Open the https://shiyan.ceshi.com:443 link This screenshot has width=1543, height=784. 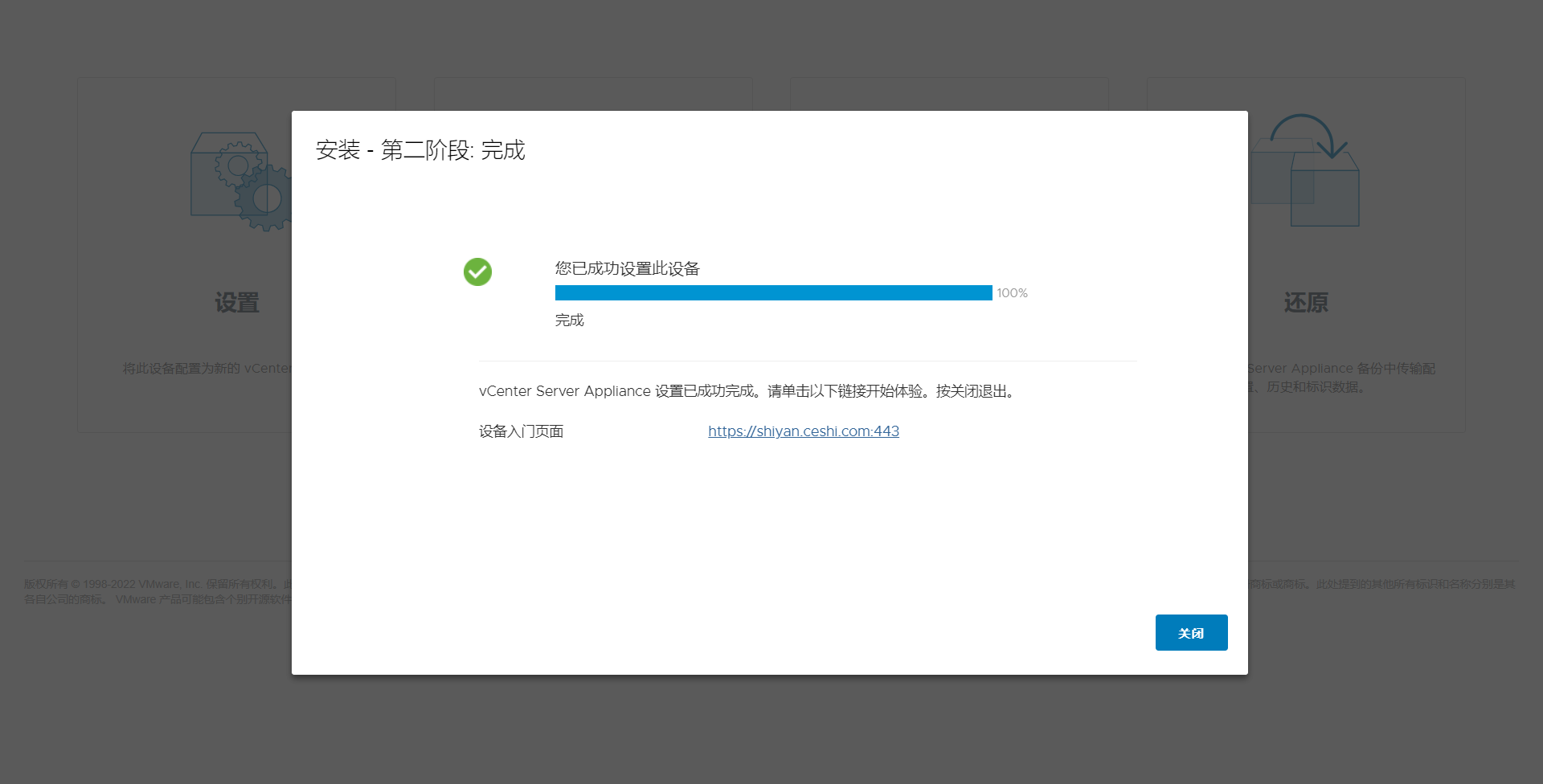tap(804, 431)
